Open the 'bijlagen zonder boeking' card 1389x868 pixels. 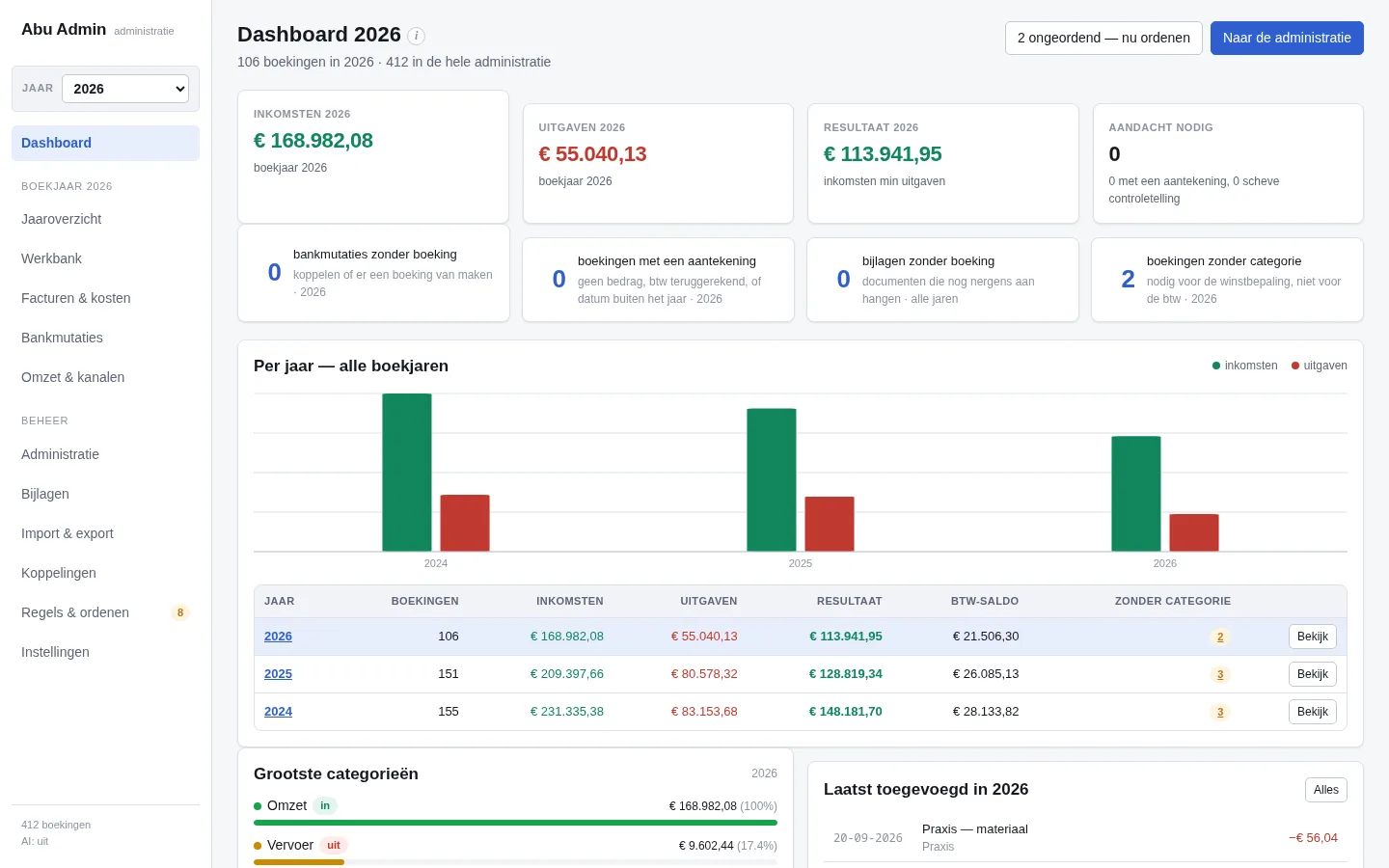942,280
